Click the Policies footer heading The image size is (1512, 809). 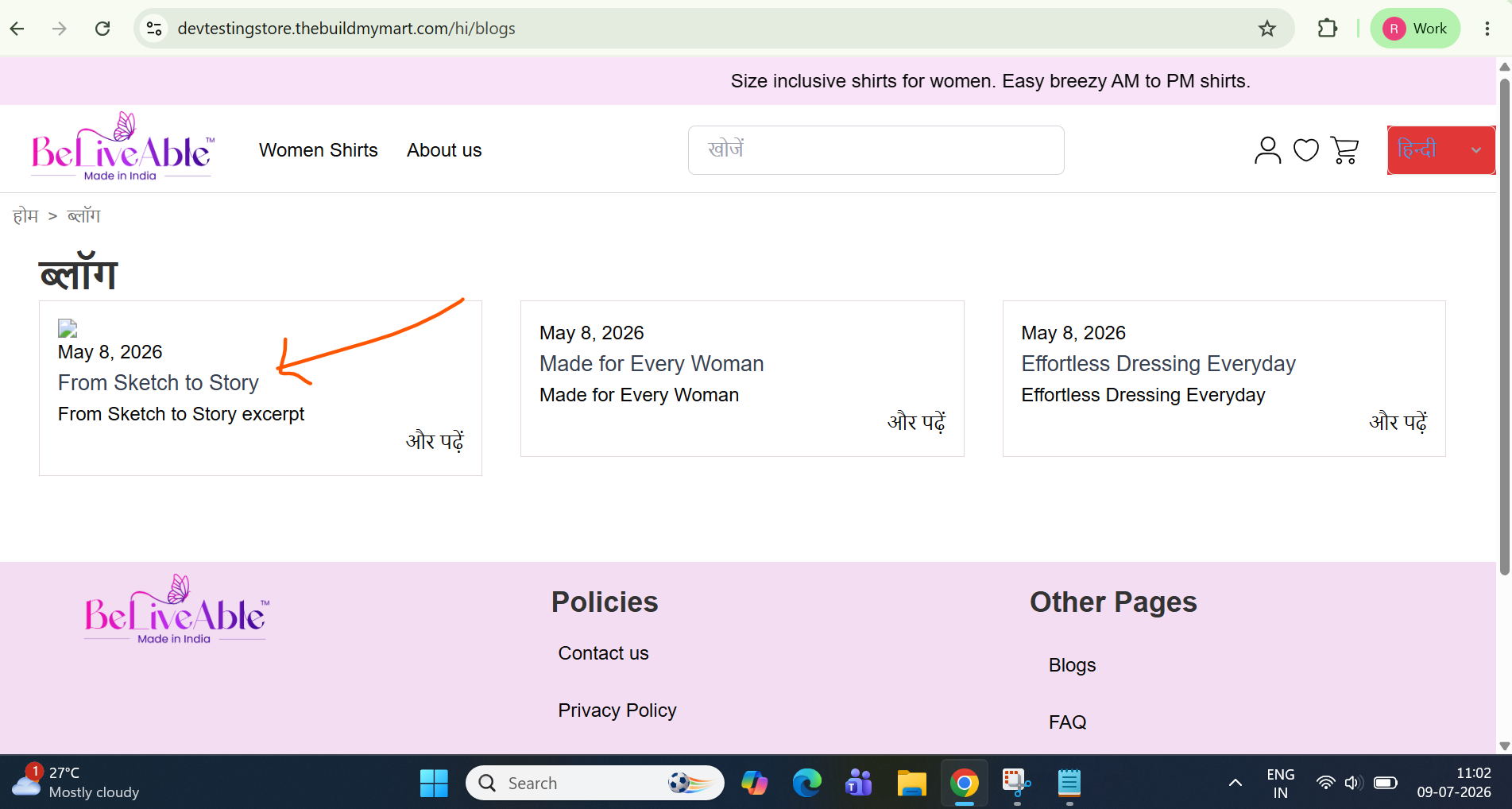pyautogui.click(x=605, y=602)
